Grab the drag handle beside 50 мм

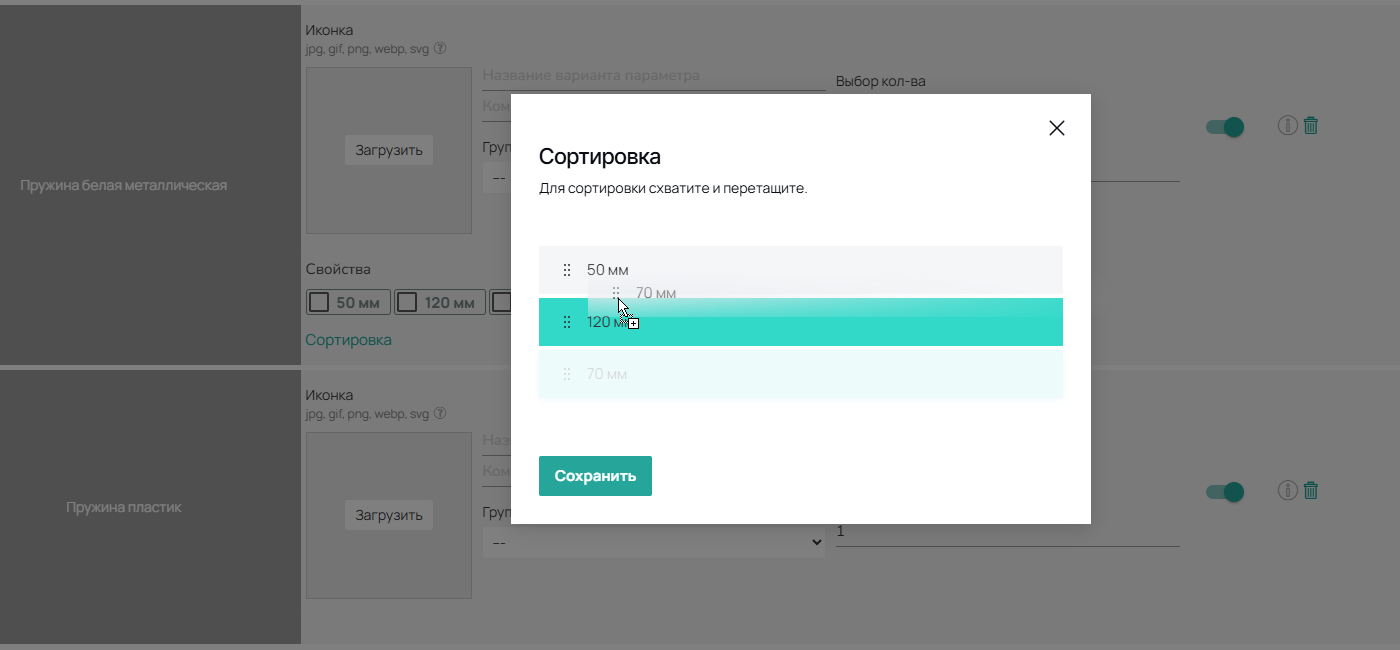coord(567,270)
